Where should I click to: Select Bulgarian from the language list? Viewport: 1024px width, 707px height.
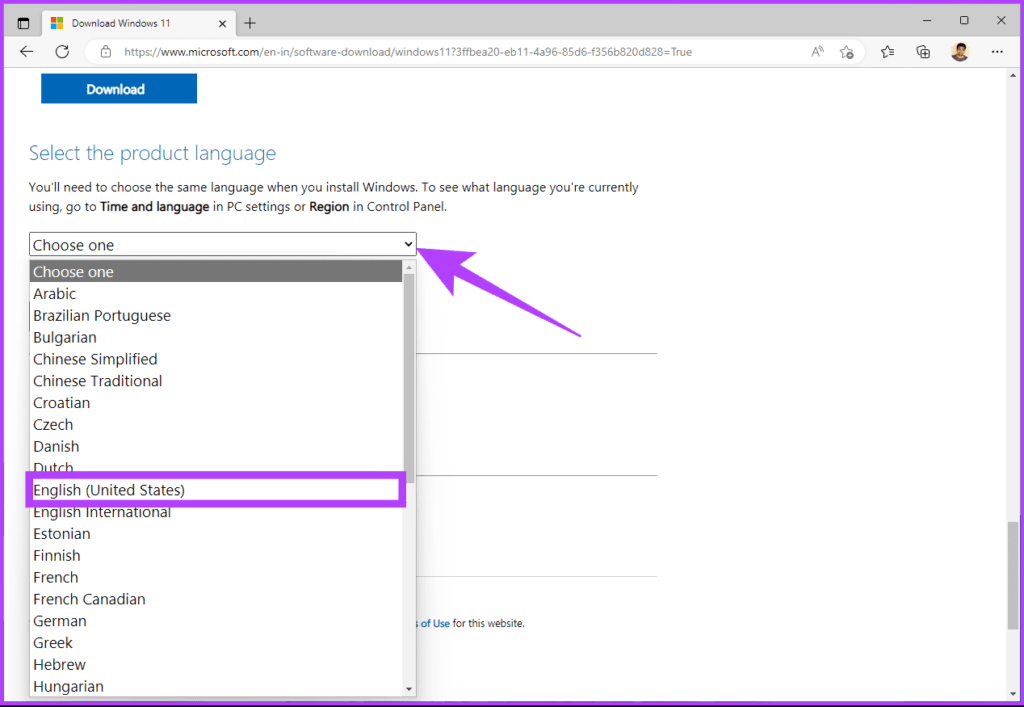pyautogui.click(x=216, y=338)
